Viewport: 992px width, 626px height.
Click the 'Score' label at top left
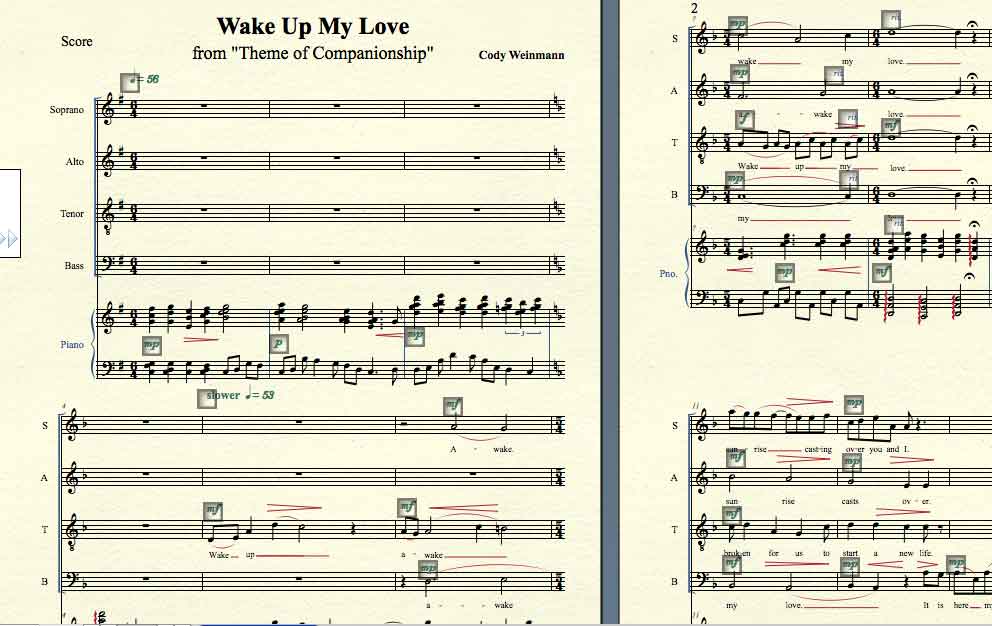coord(77,42)
